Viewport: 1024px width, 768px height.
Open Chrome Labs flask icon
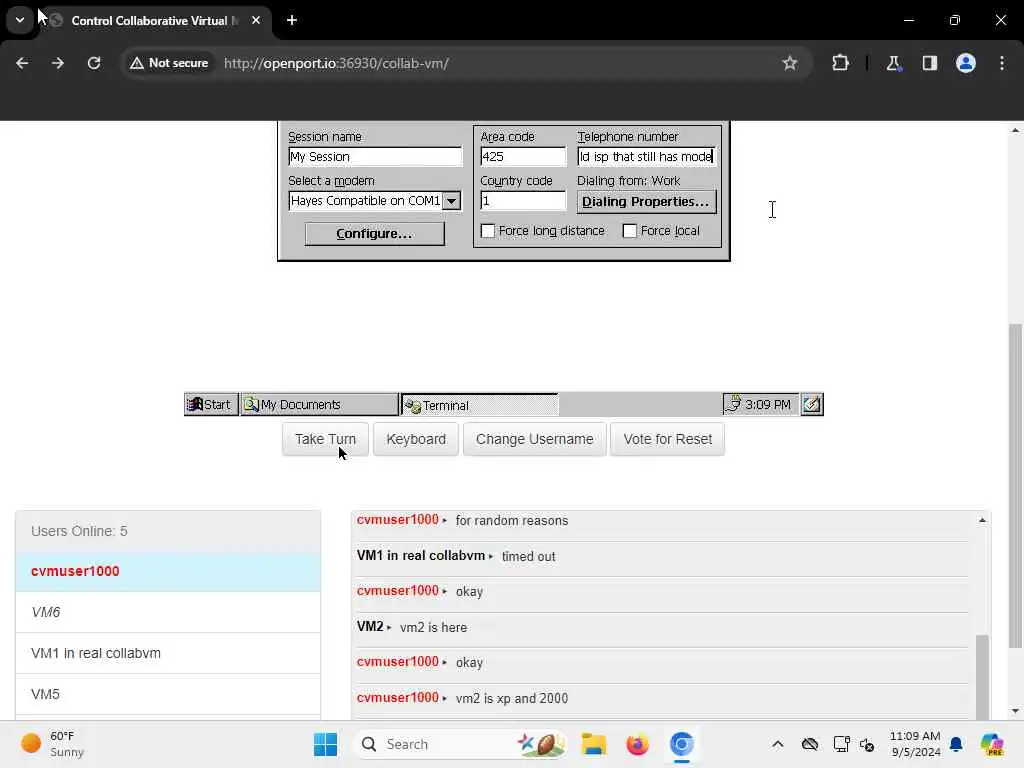coord(893,63)
